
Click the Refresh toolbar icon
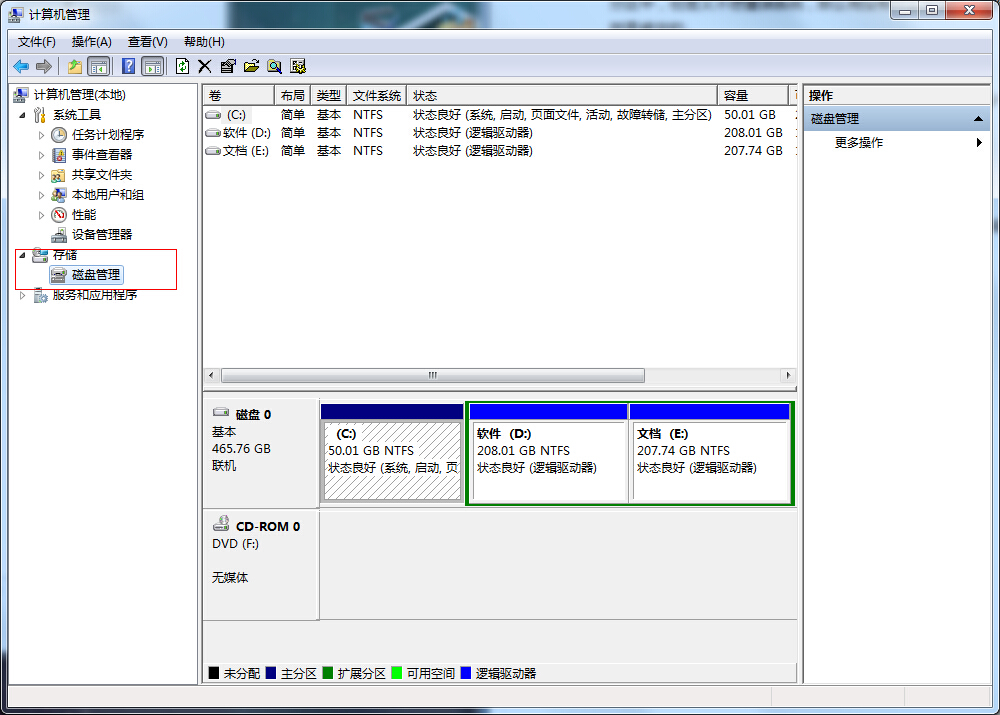click(182, 66)
